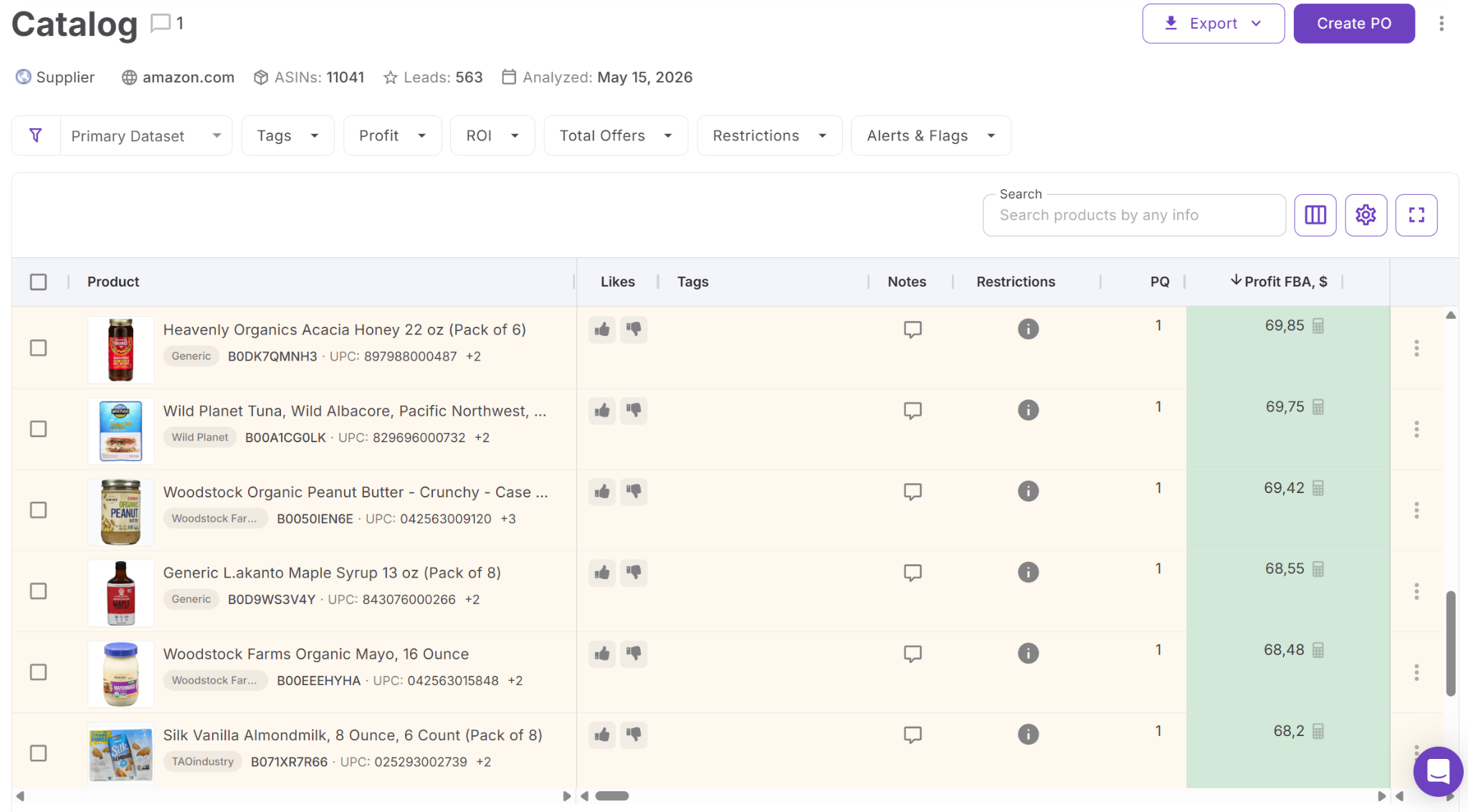Open row menu for Woodstock Farms Organic Mayo
Screen dimensions: 1468x812
1416,672
